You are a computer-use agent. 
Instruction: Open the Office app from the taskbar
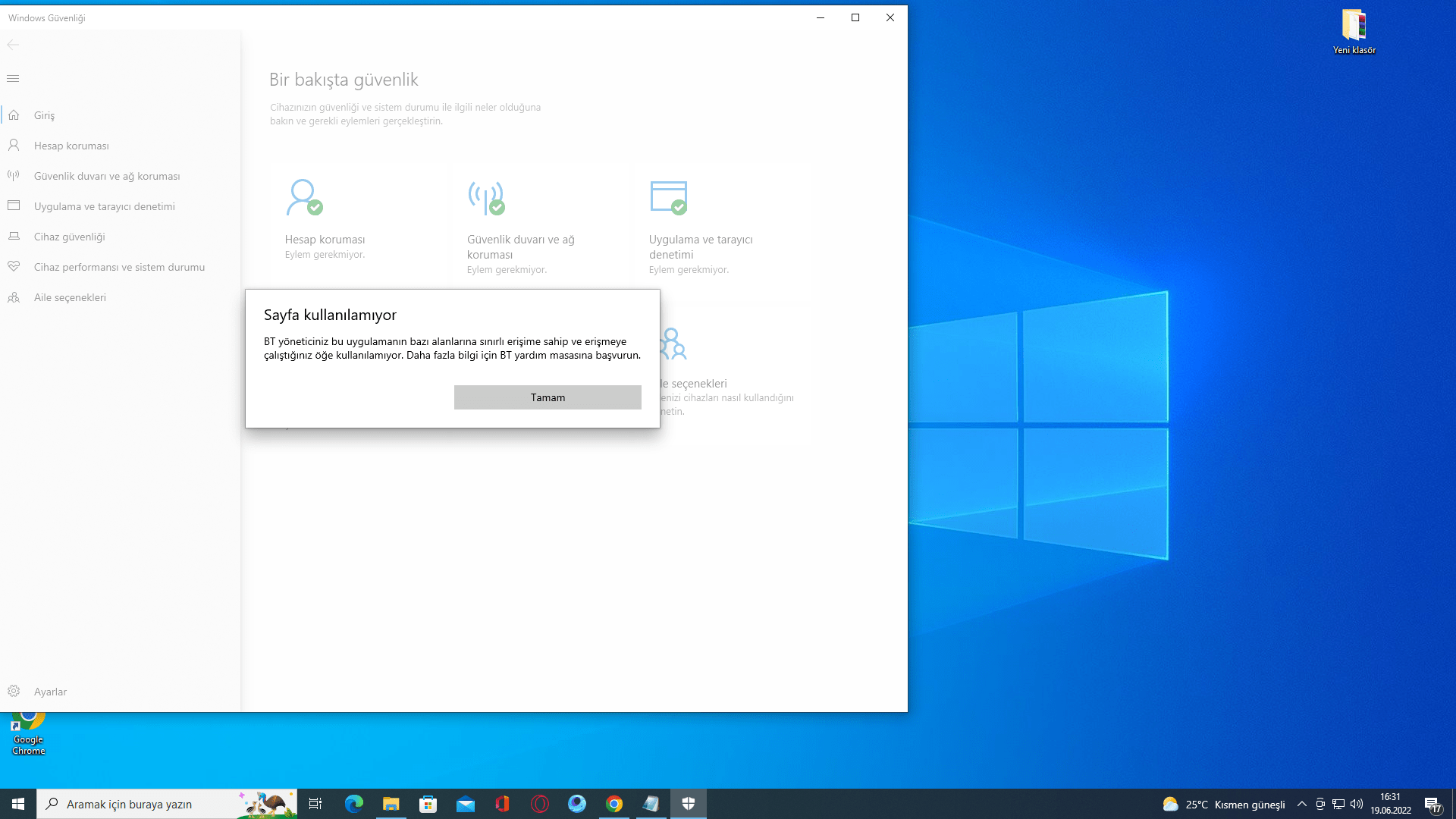click(503, 804)
